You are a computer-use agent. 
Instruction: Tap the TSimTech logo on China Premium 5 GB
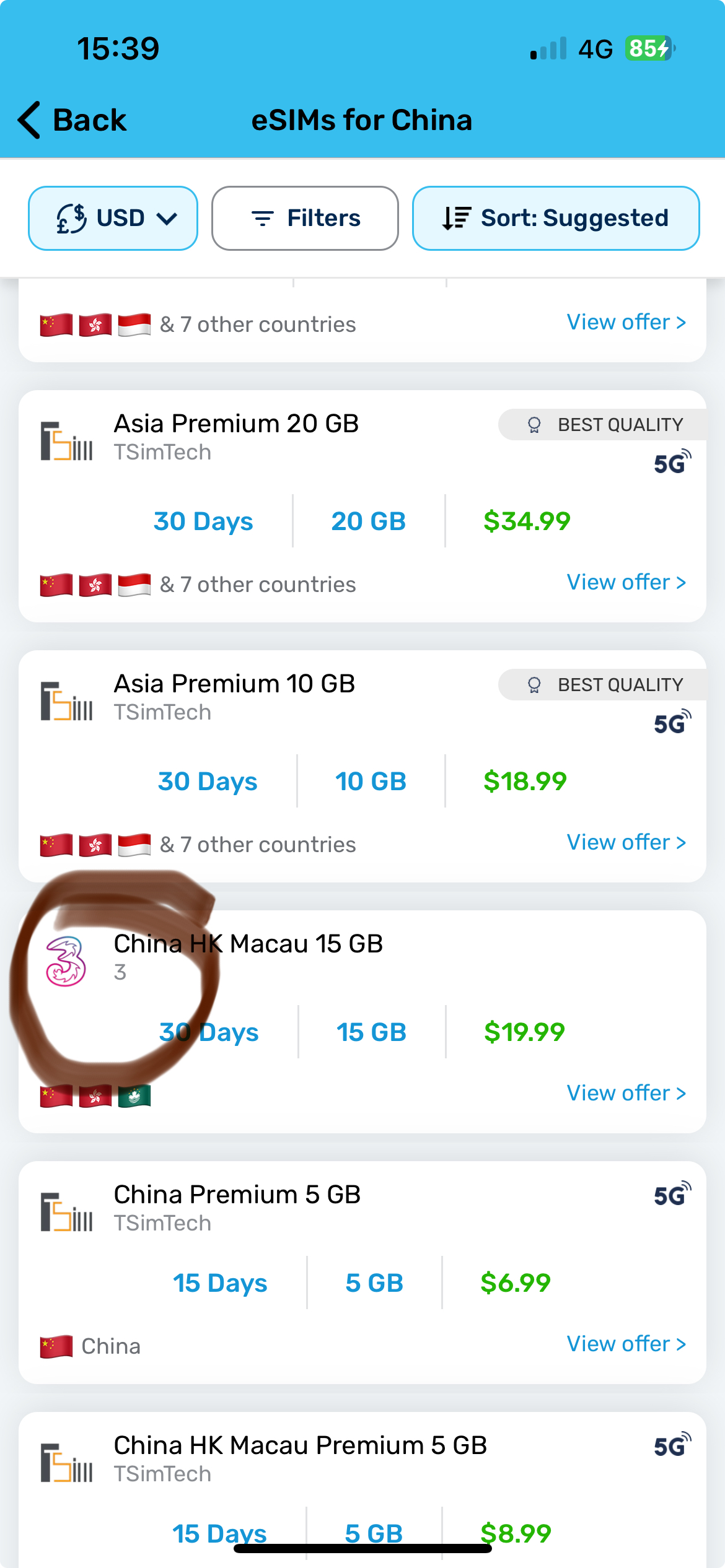coord(66,1212)
